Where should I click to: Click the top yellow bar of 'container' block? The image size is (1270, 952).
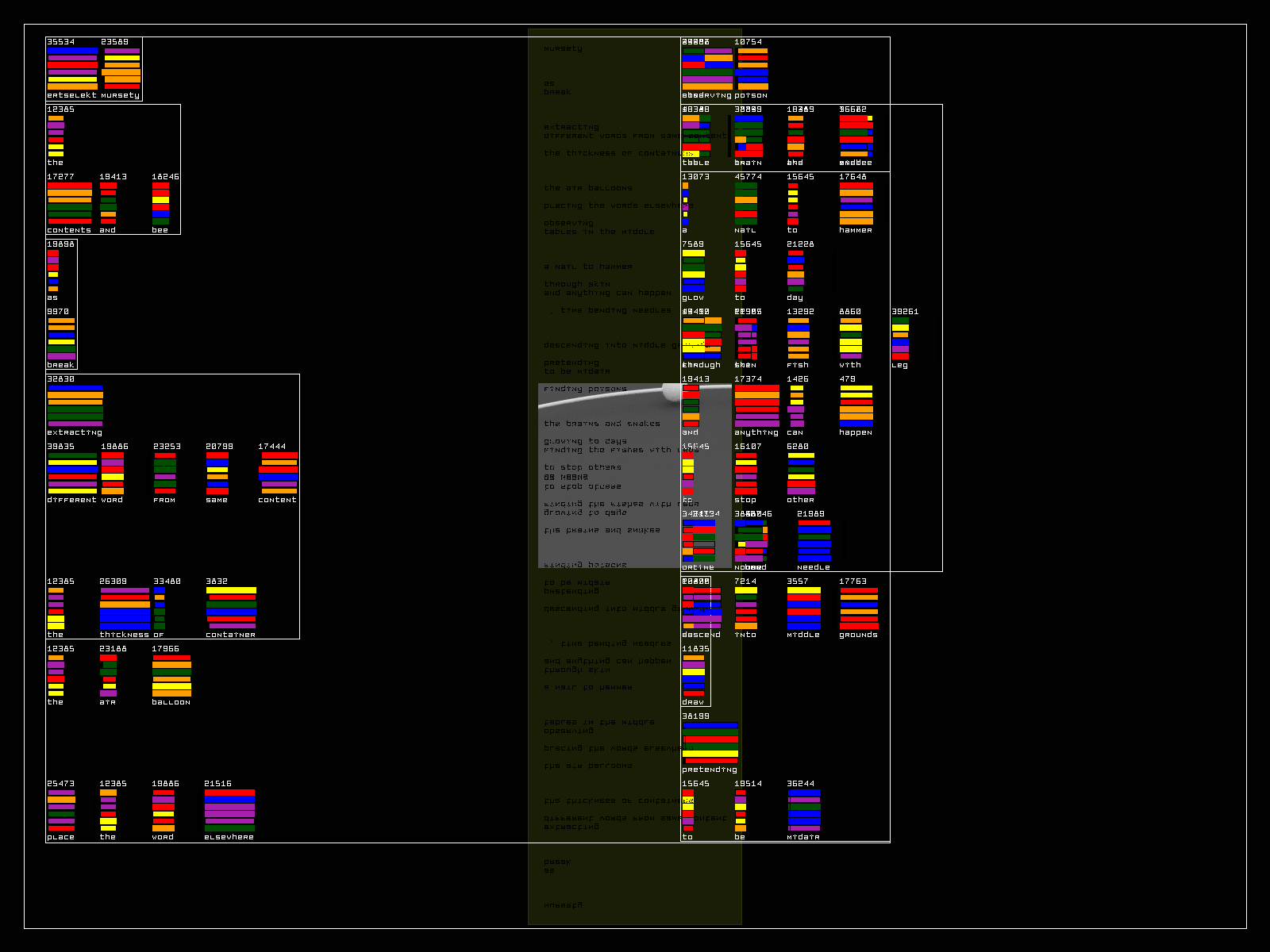pos(231,590)
